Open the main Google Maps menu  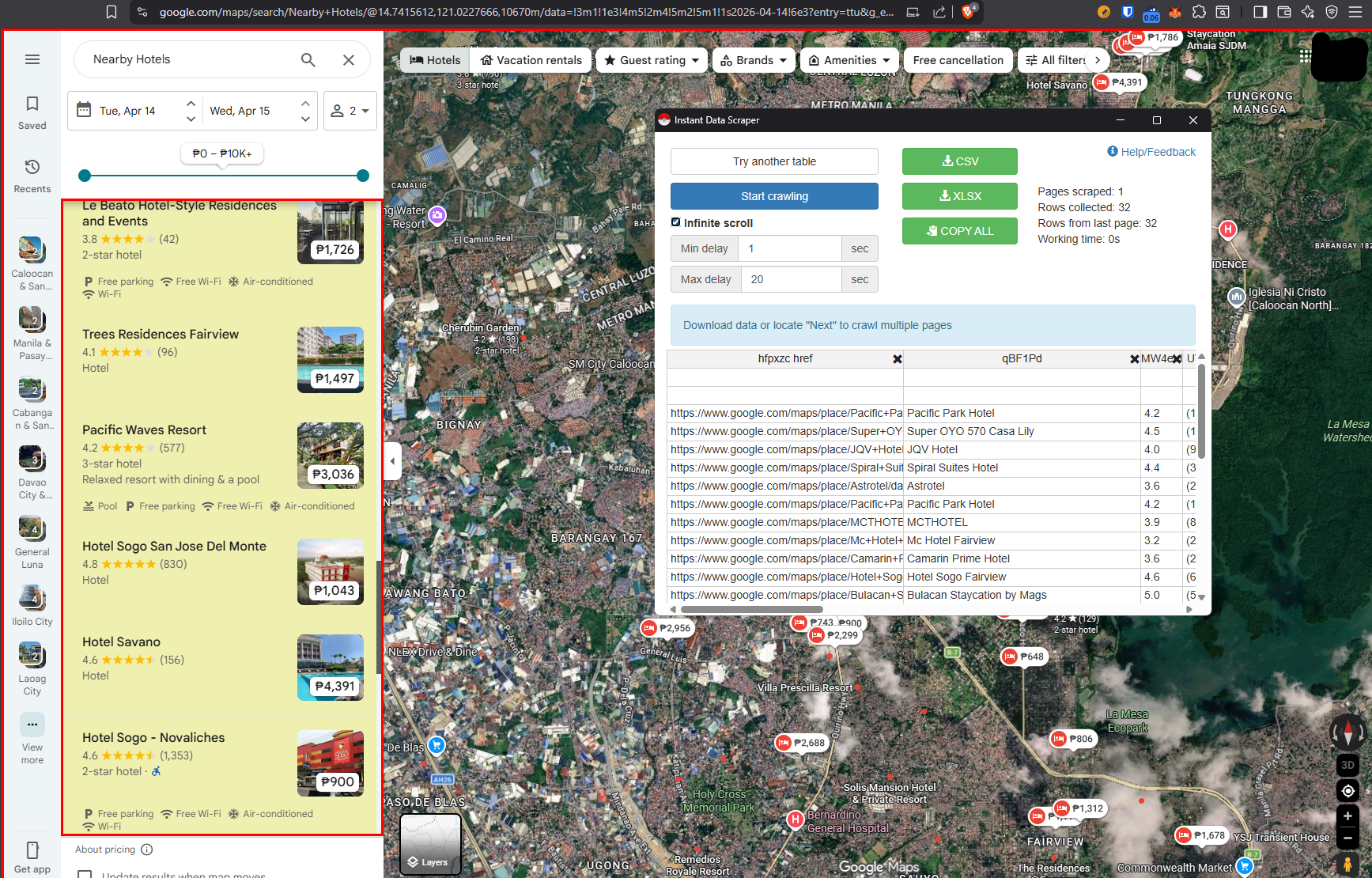(x=32, y=59)
